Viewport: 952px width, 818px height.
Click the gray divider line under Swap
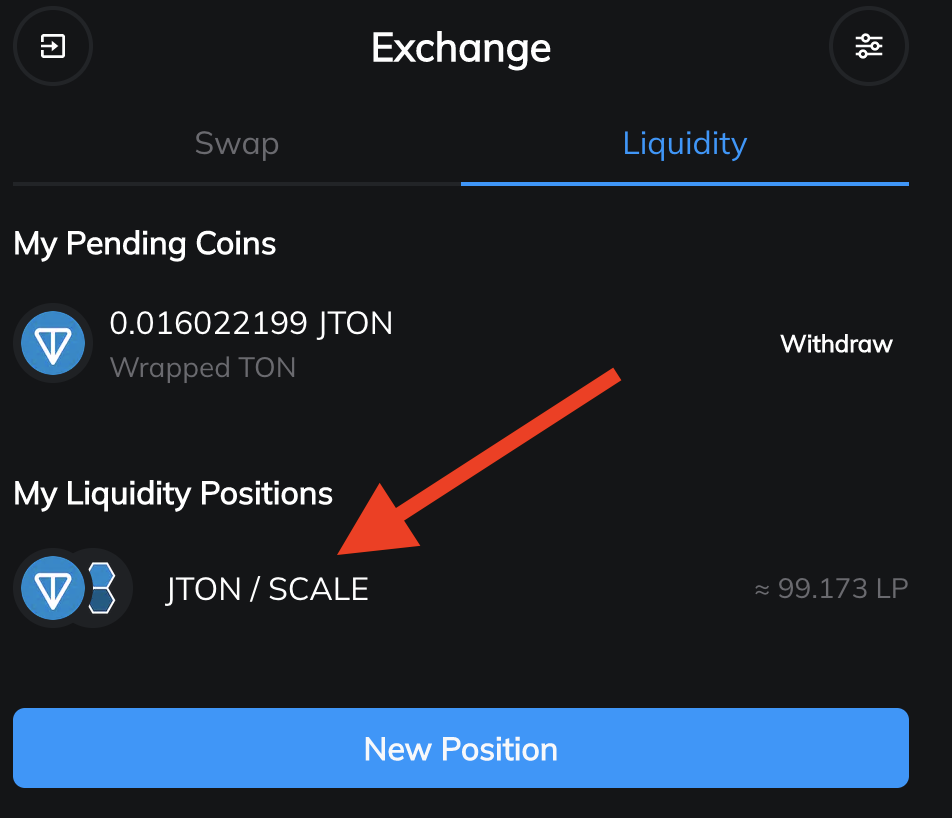[236, 184]
